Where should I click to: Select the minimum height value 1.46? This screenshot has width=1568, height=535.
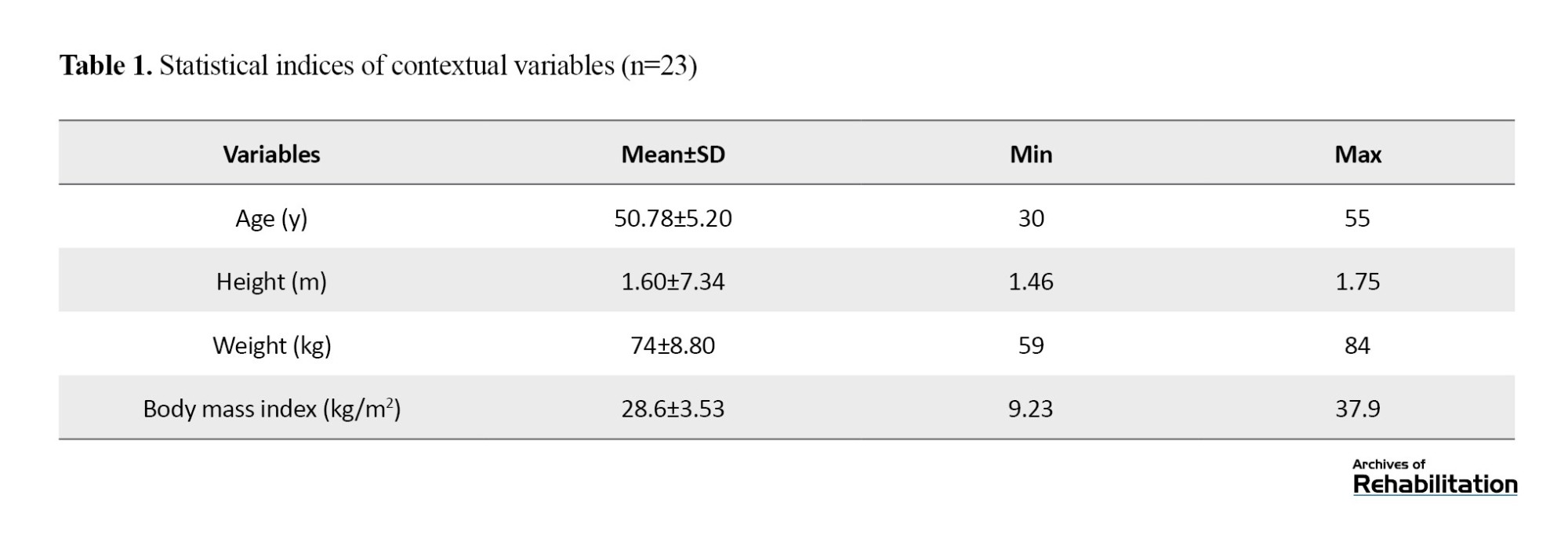[1031, 282]
